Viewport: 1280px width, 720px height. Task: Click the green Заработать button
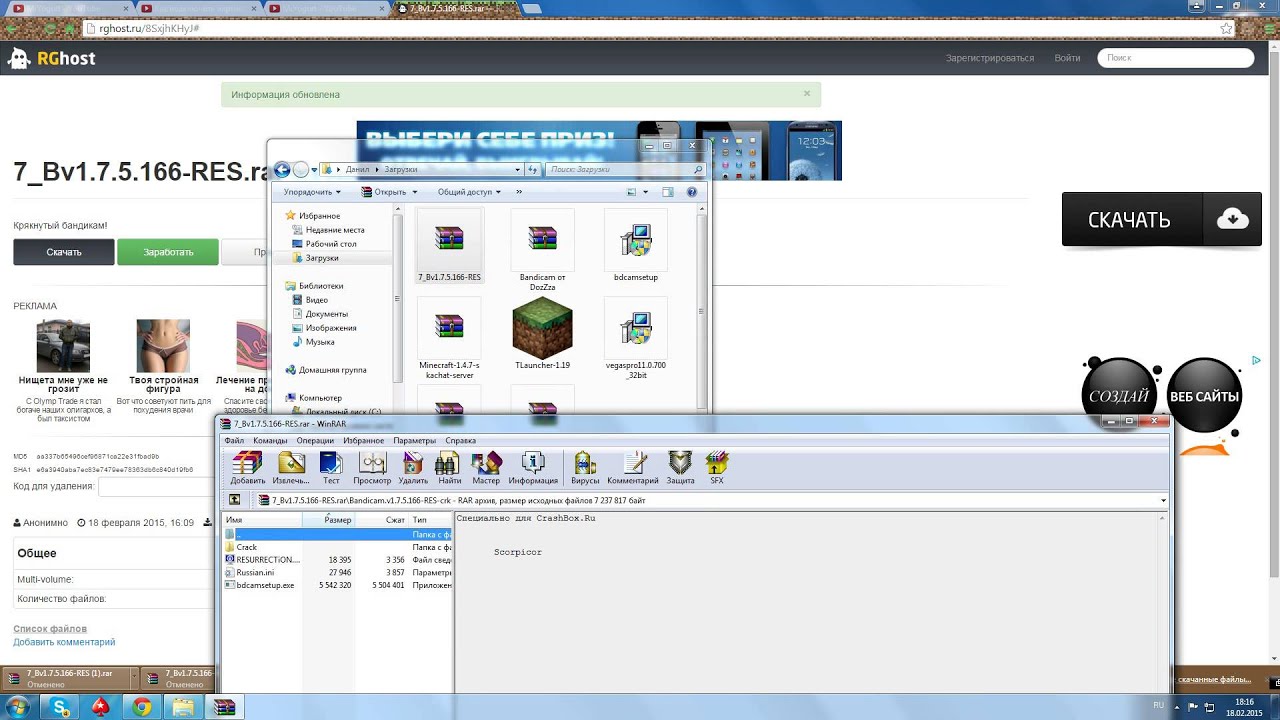[168, 252]
